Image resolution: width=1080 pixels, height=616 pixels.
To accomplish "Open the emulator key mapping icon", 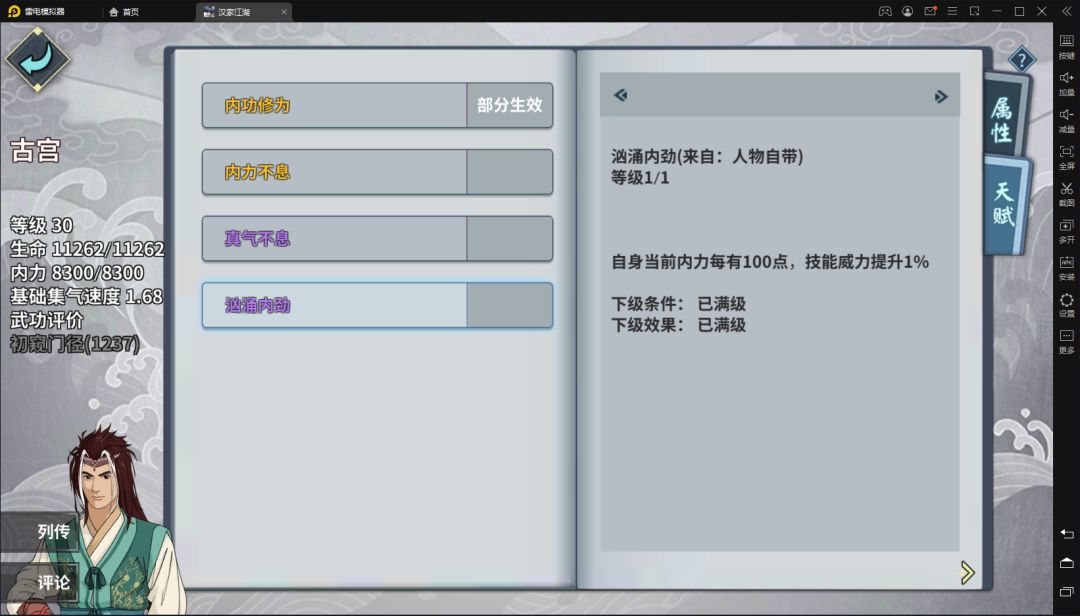I will (x=1066, y=45).
